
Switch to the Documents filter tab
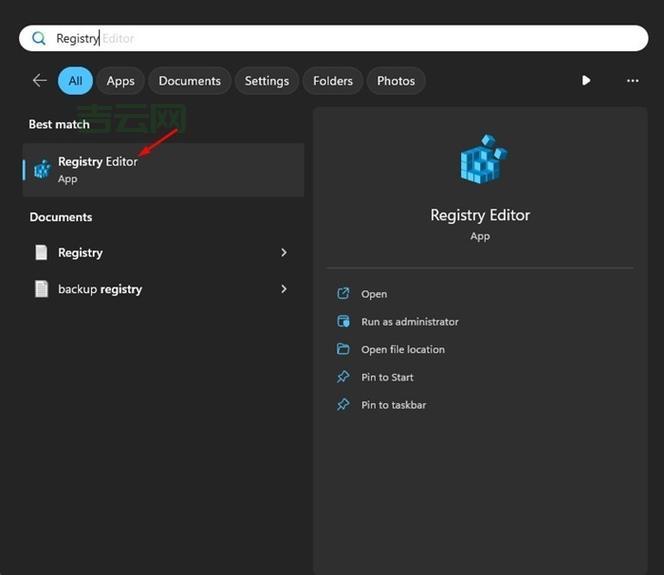click(x=189, y=81)
